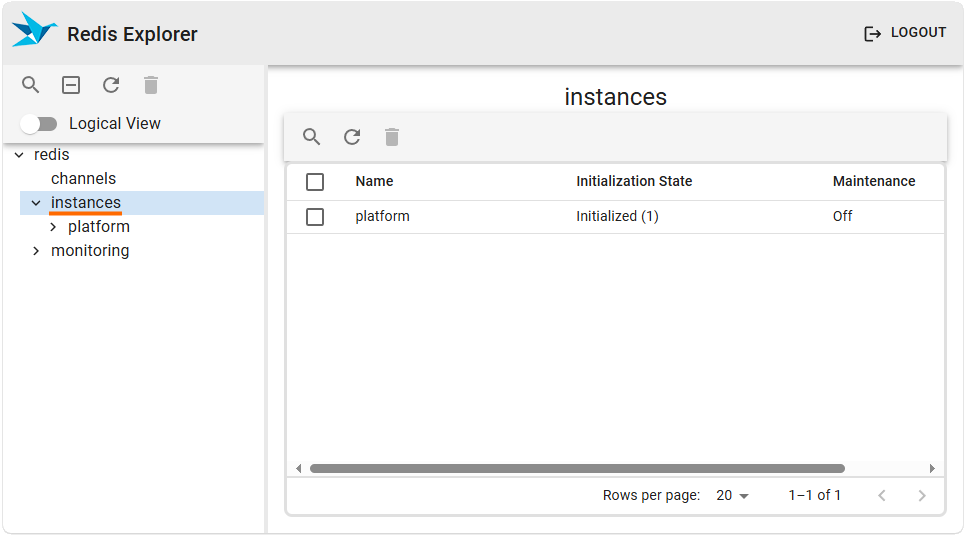Select the platform row checkbox
This screenshot has height=538, width=968.
point(315,217)
